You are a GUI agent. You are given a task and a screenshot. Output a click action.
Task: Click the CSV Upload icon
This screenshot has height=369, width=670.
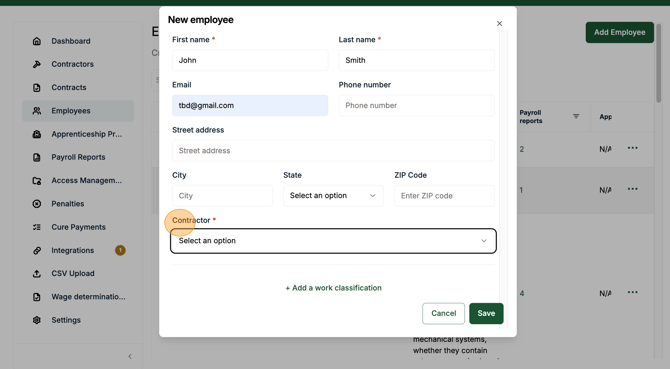tap(37, 274)
